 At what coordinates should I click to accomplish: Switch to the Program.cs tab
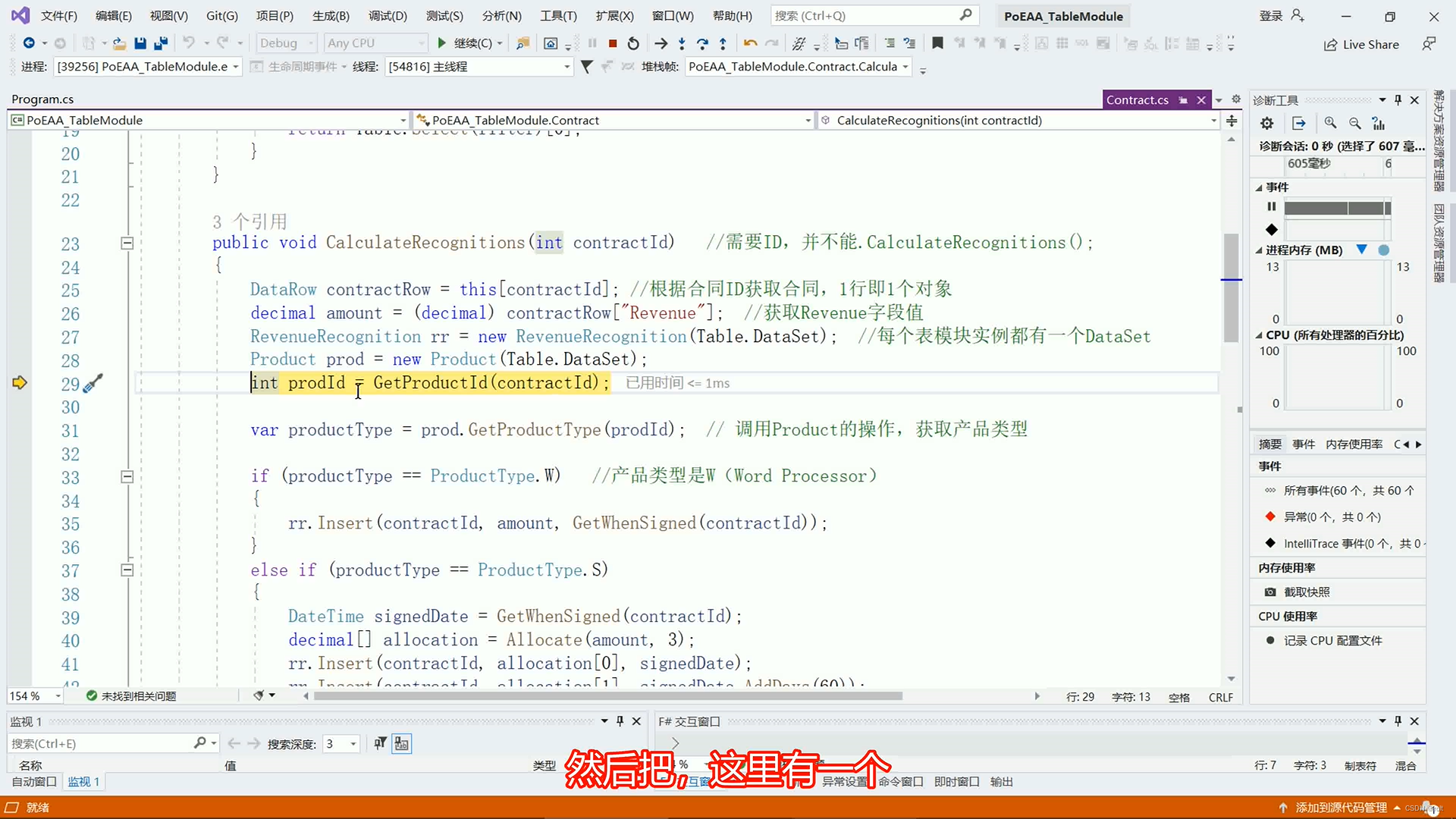[42, 99]
